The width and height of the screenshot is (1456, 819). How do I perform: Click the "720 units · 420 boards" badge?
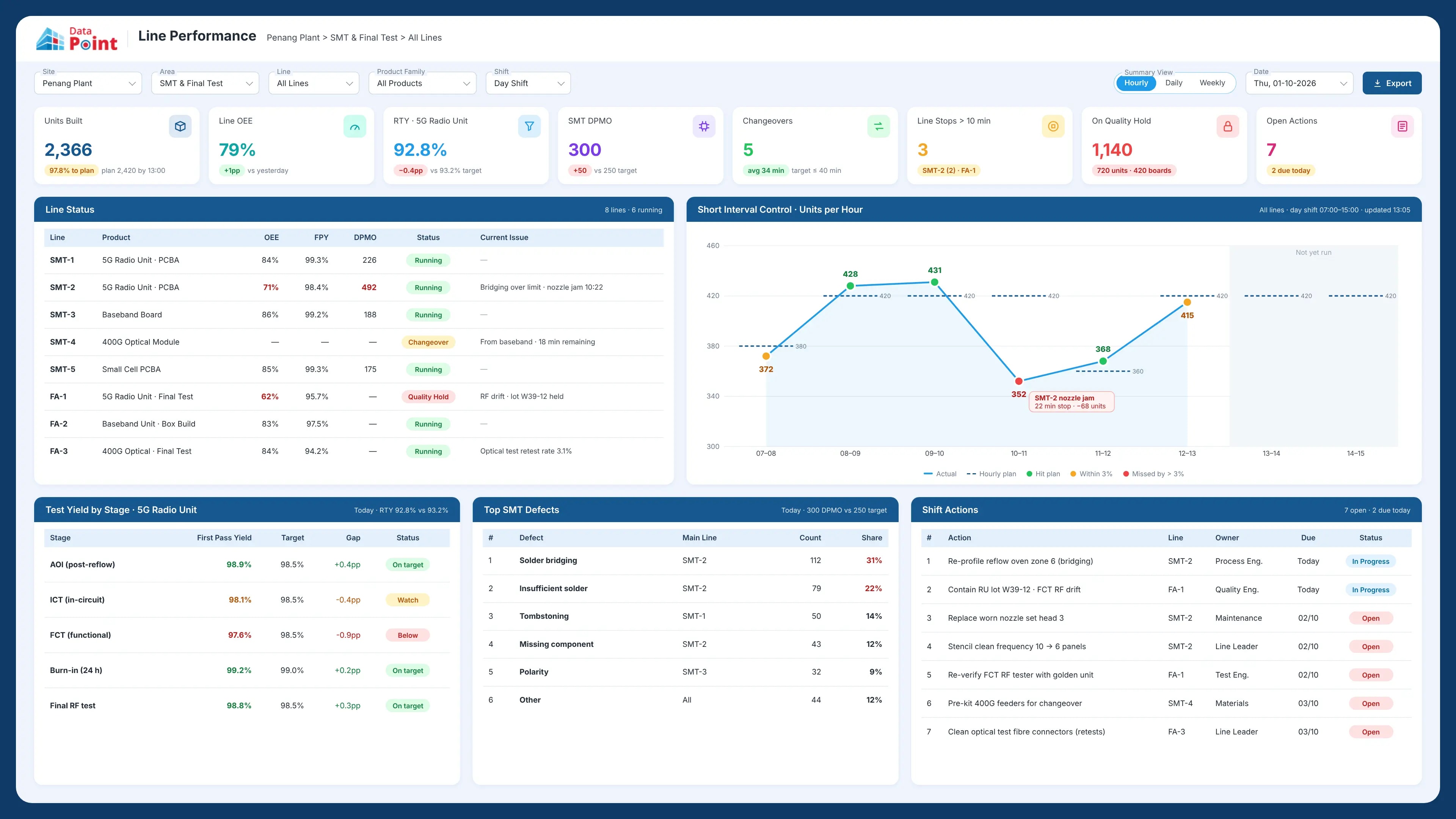[1134, 171]
